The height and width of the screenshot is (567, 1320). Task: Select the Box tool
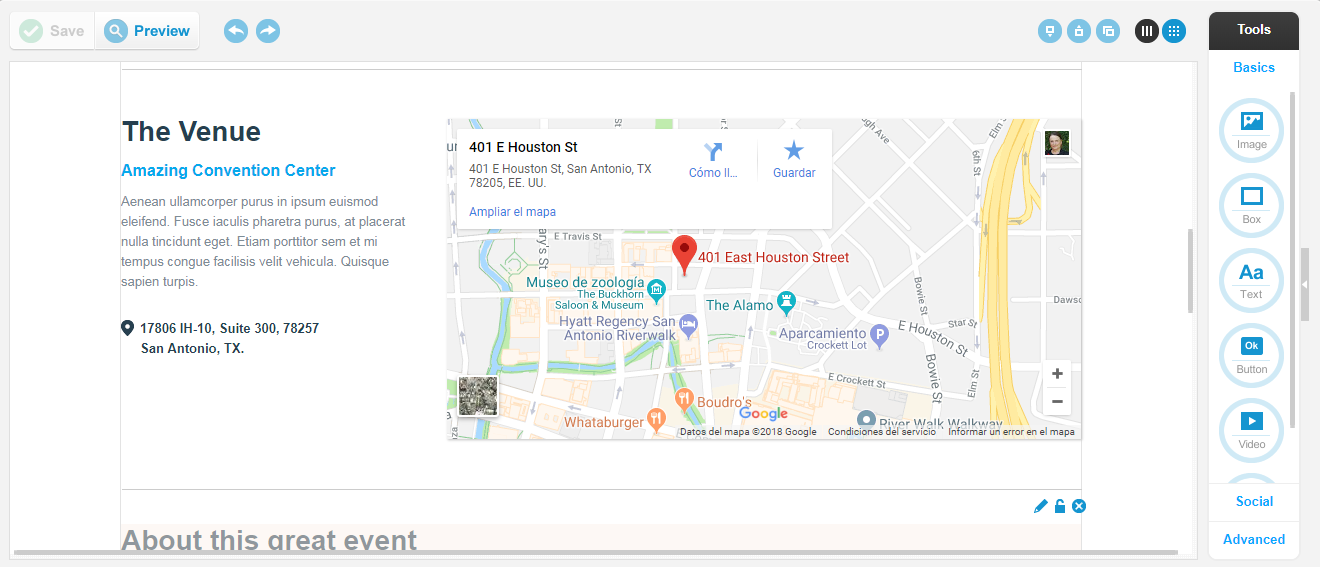[1252, 204]
